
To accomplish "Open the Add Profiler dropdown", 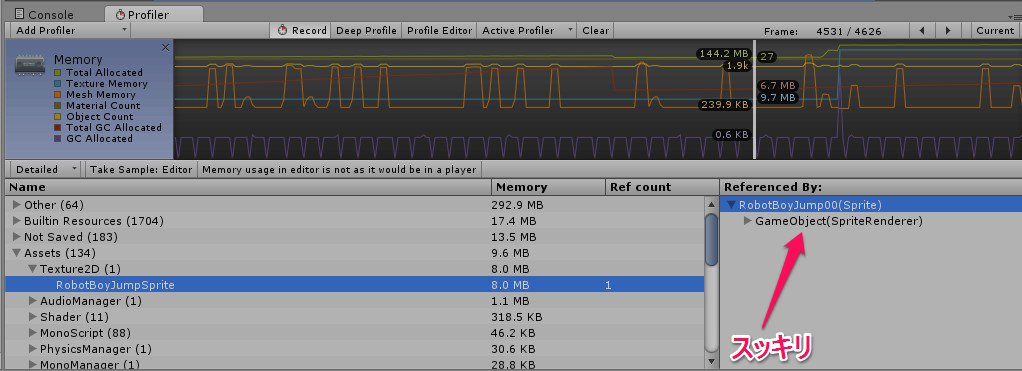I will pos(70,31).
